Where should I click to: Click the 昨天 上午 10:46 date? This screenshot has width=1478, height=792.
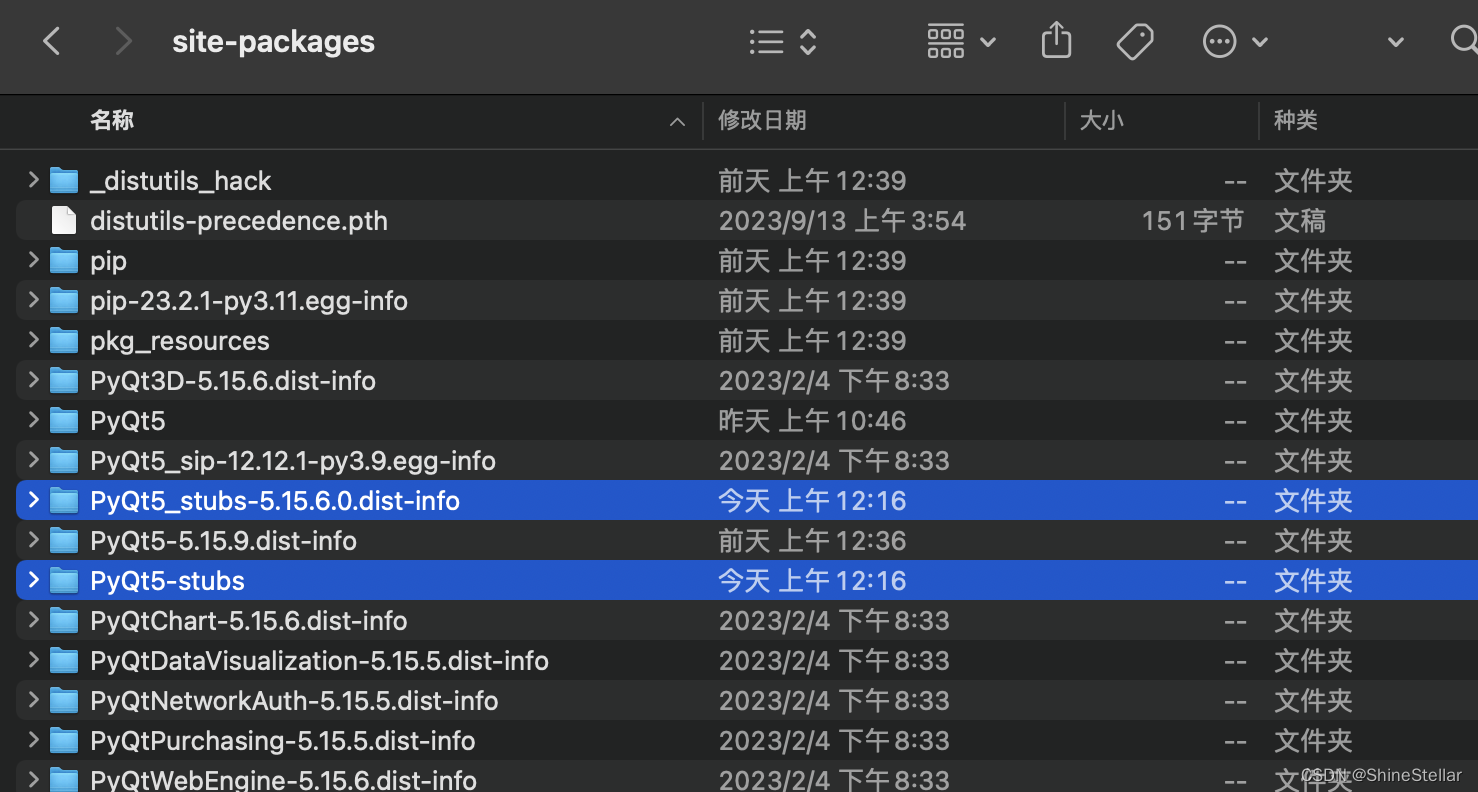(812, 421)
